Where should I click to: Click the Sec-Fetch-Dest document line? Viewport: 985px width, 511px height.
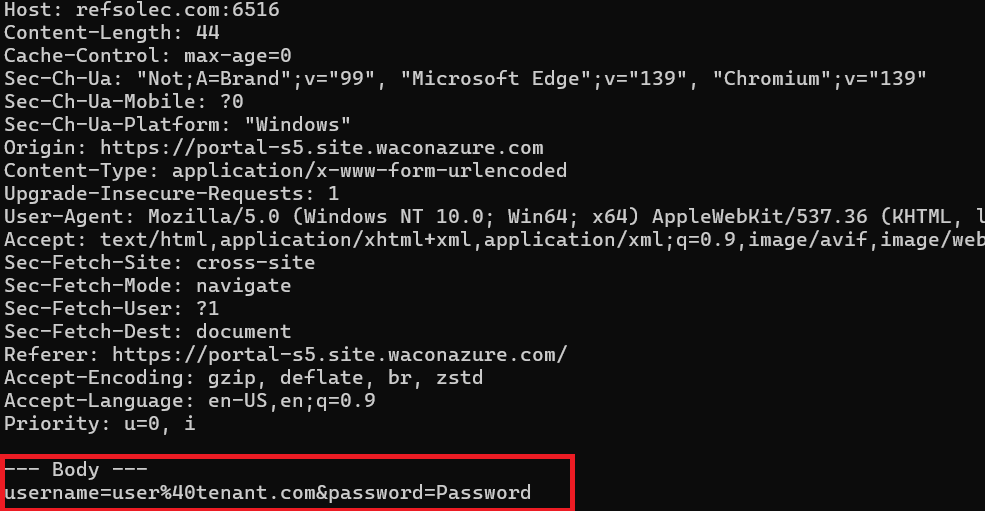click(147, 331)
